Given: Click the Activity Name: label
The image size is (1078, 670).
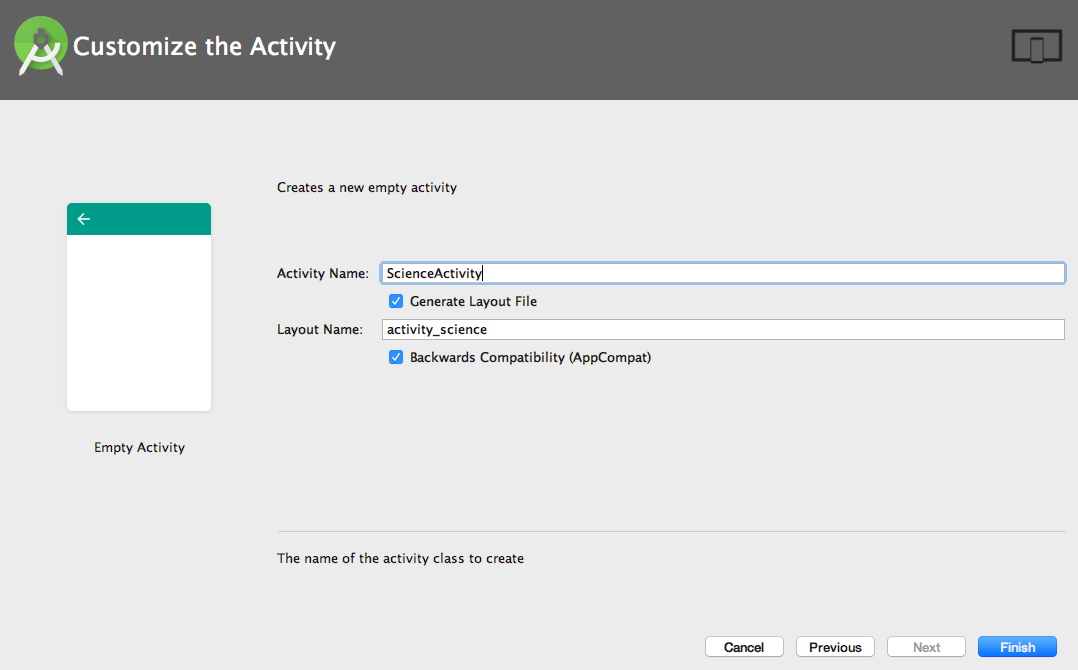Looking at the screenshot, I should pyautogui.click(x=323, y=273).
